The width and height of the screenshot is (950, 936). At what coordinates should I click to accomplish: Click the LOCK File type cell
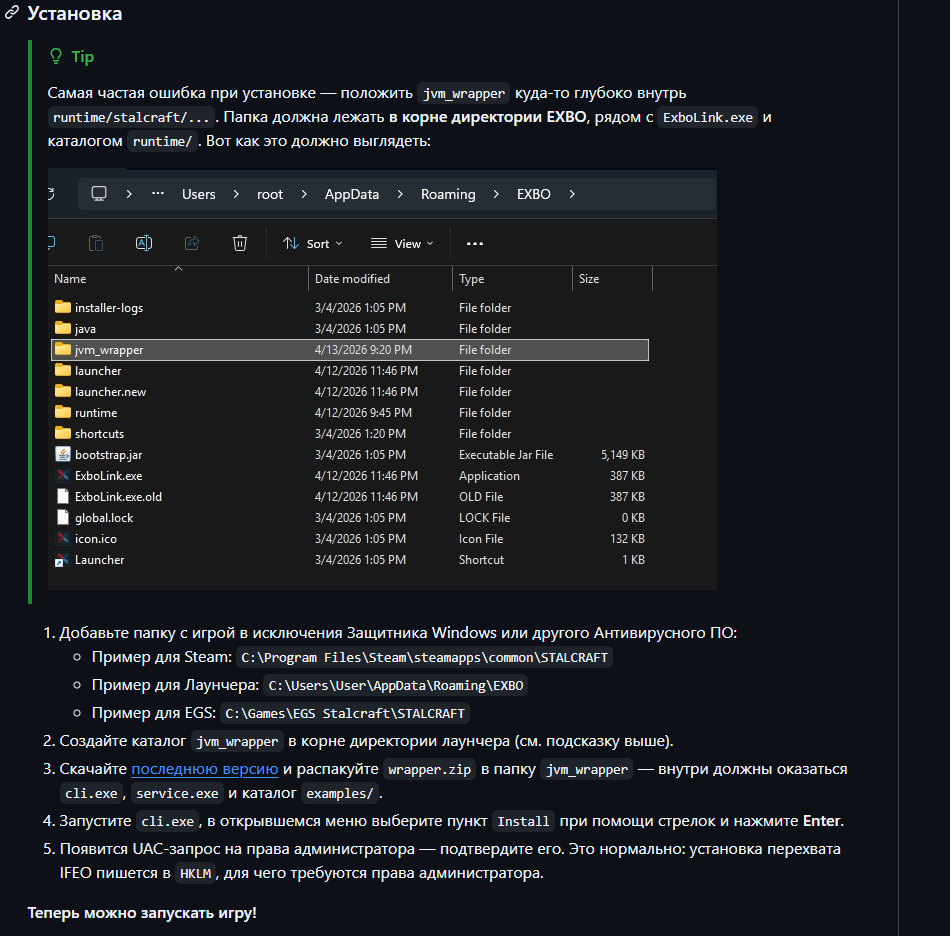485,517
